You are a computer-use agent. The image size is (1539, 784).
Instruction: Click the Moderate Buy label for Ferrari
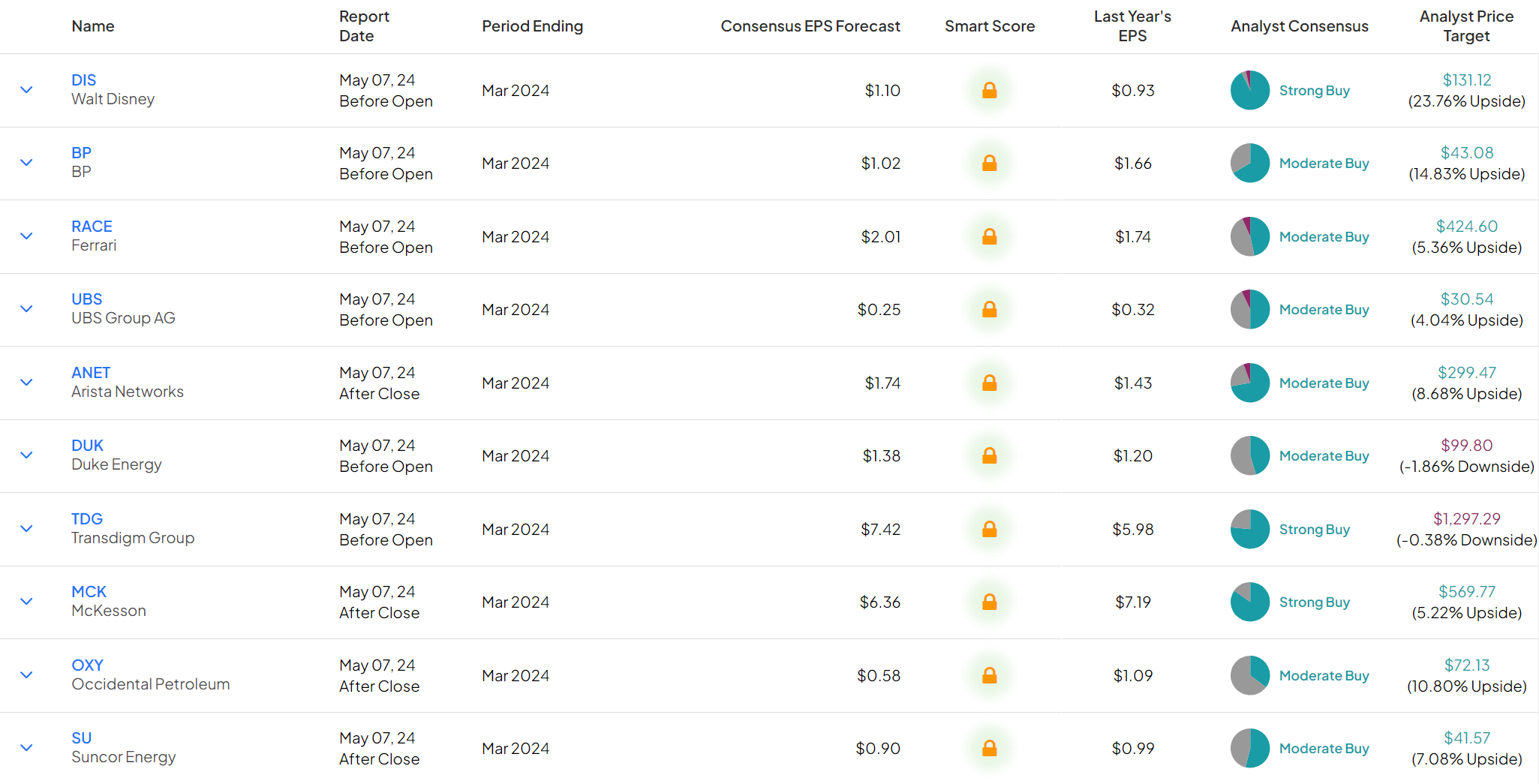pyautogui.click(x=1324, y=237)
